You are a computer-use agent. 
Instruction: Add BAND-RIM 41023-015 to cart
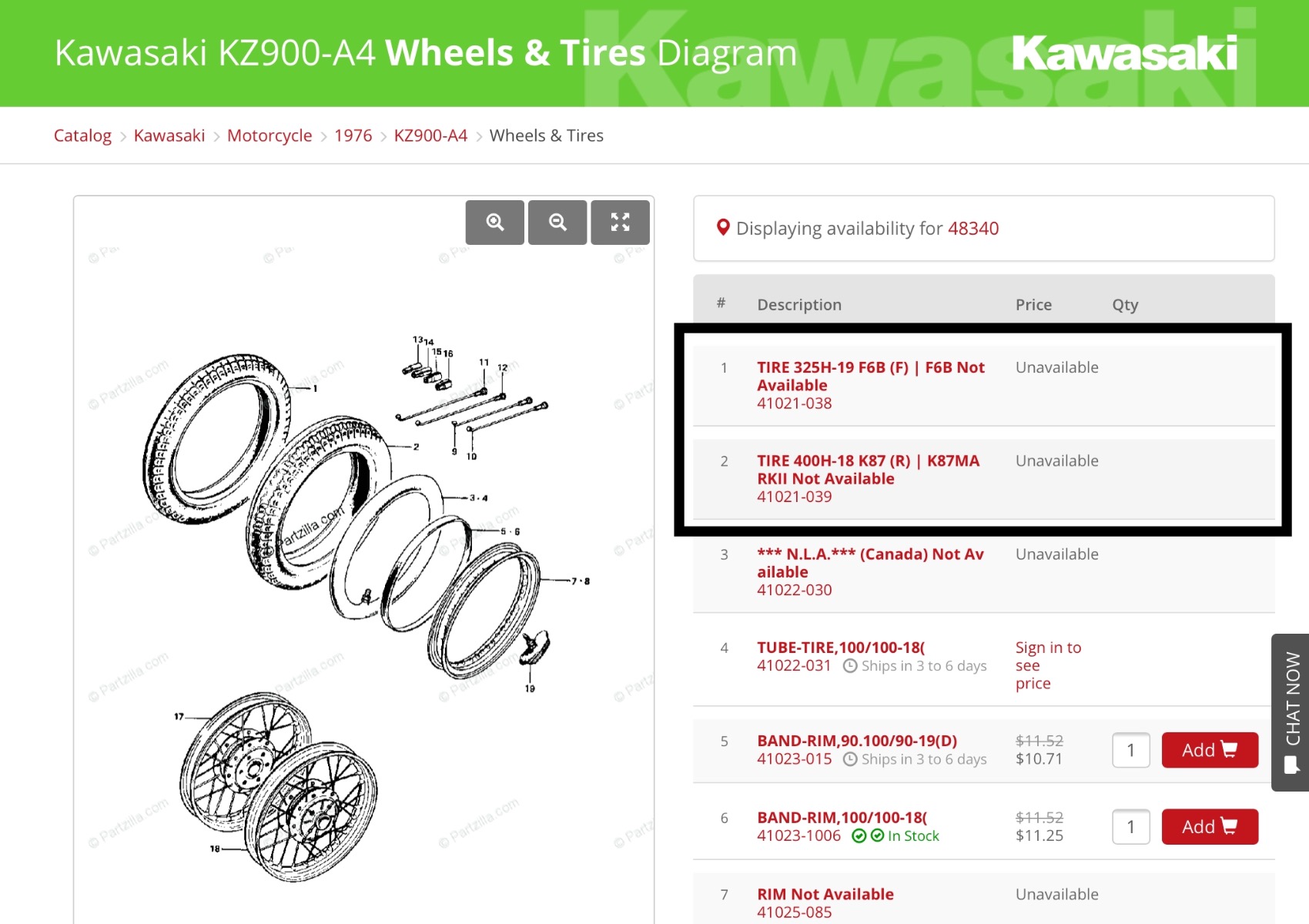click(1210, 750)
